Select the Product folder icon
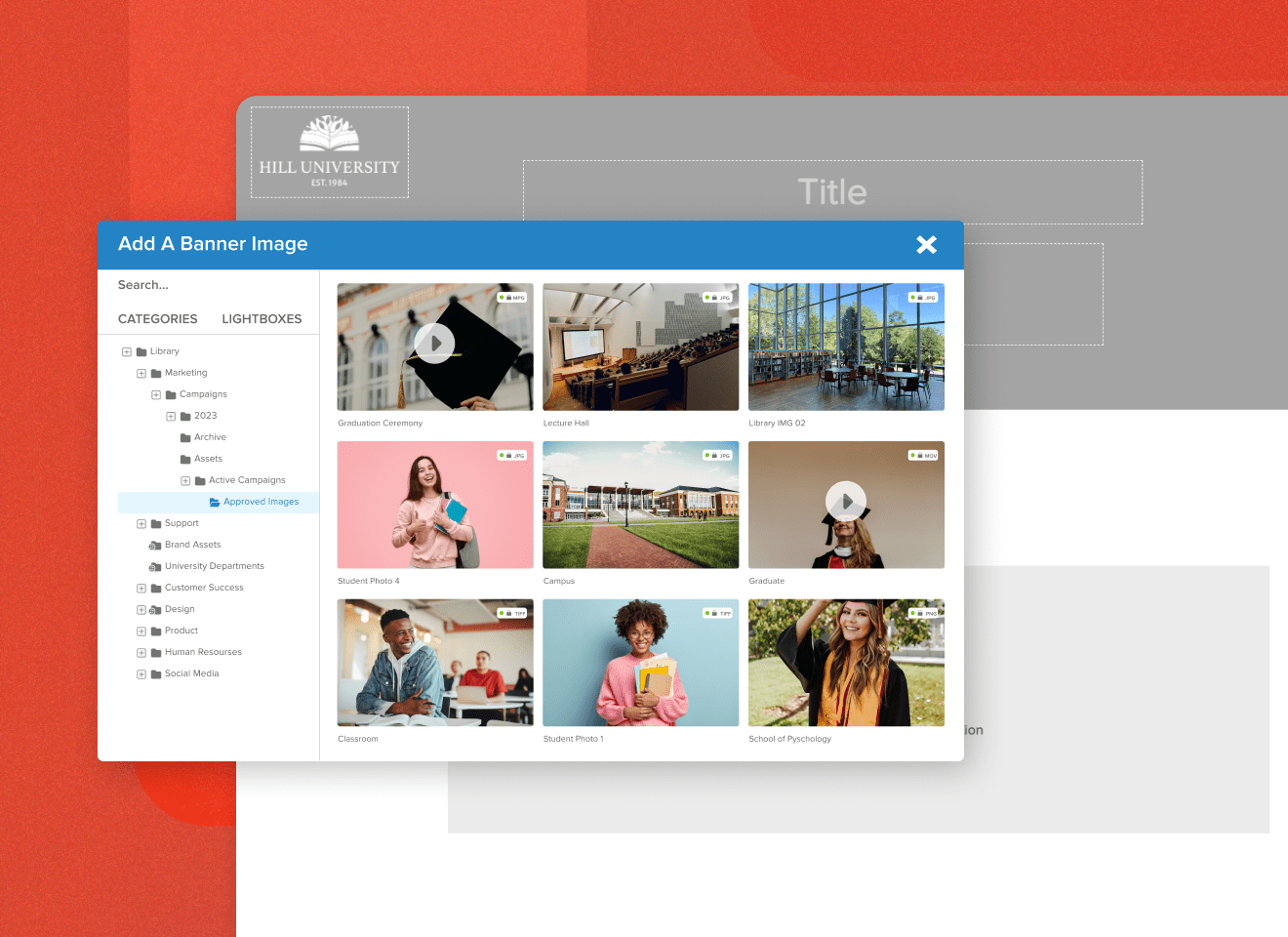The width and height of the screenshot is (1288, 937). [x=156, y=631]
